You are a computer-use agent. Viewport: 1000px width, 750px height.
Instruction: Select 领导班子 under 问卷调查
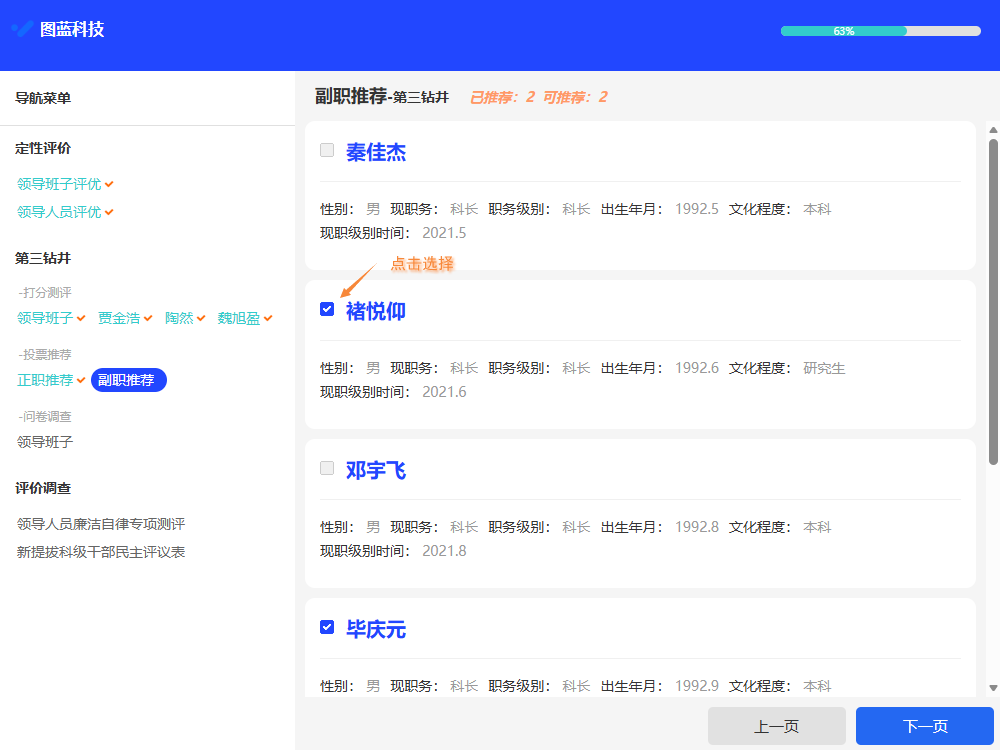44,442
